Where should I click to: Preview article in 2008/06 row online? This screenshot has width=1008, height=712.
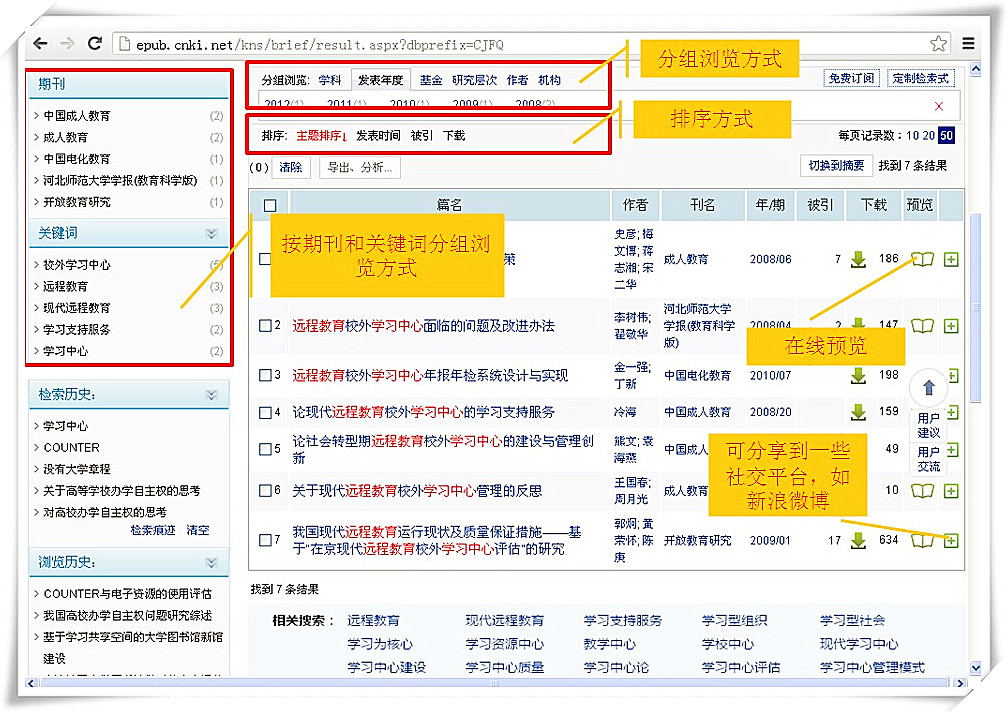922,260
